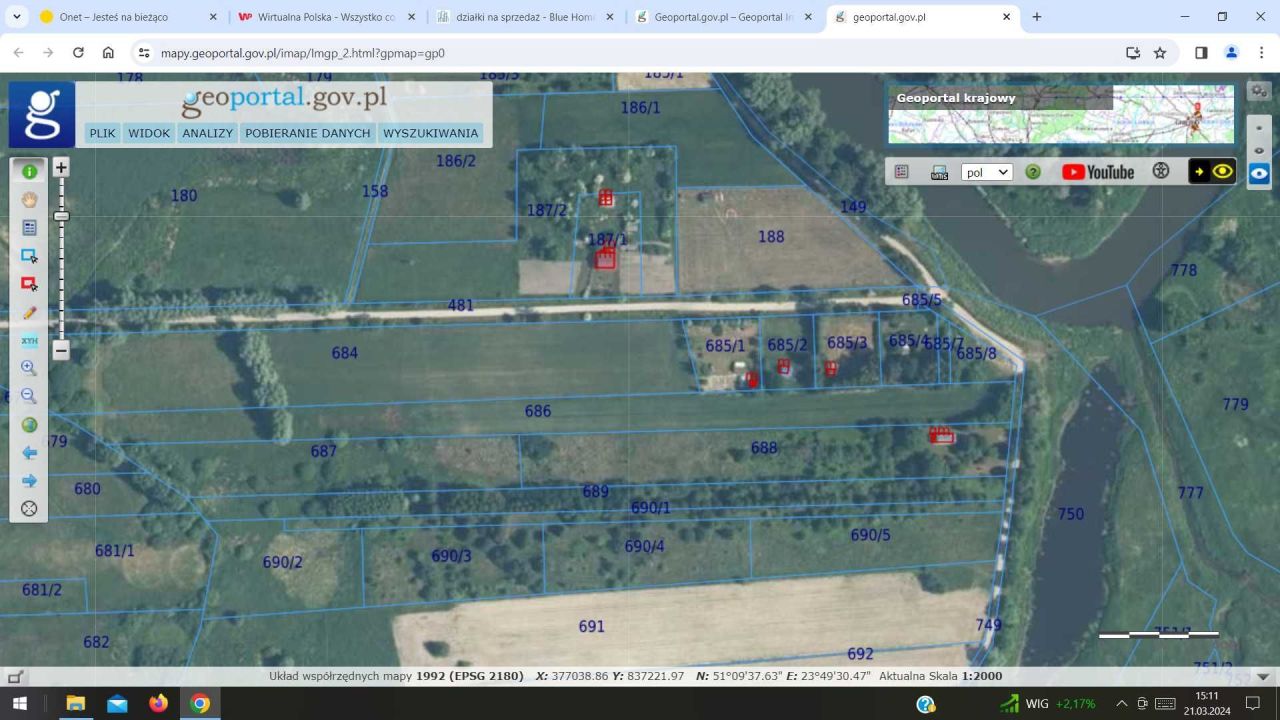Zoom in using the plus button
This screenshot has height=720, width=1280.
tap(61, 168)
